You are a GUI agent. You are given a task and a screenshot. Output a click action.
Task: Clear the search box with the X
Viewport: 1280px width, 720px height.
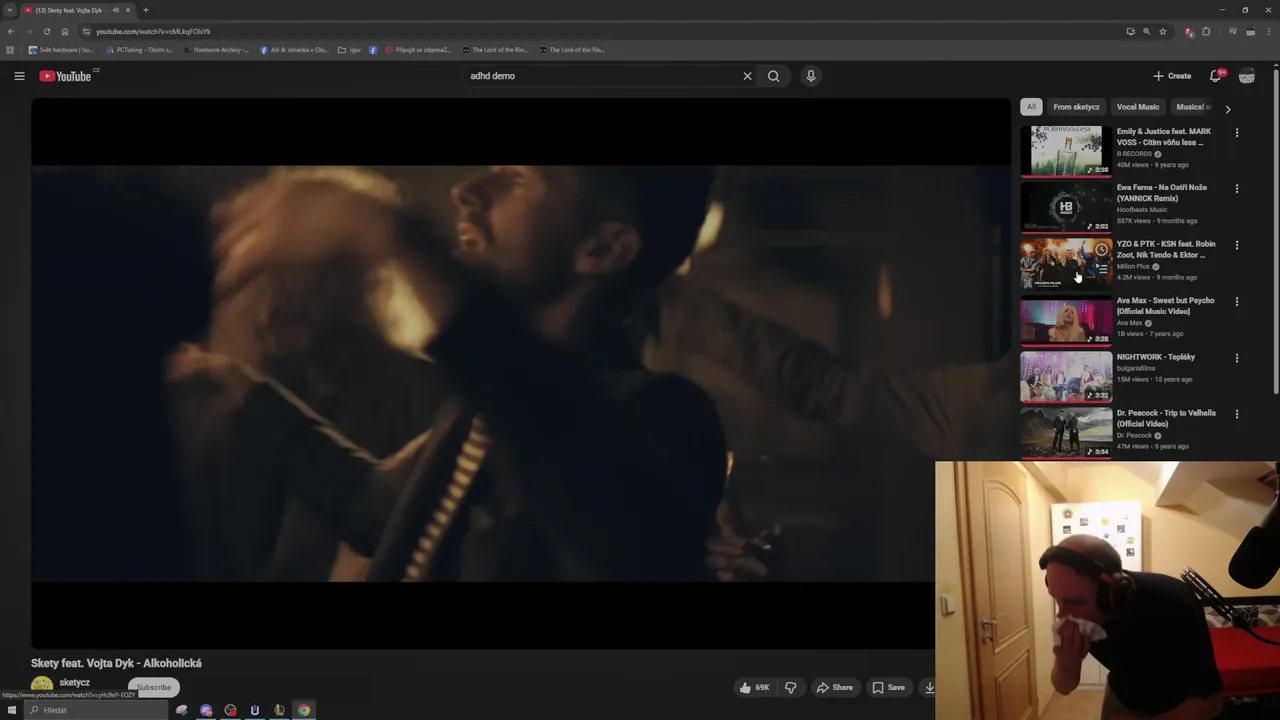click(747, 76)
